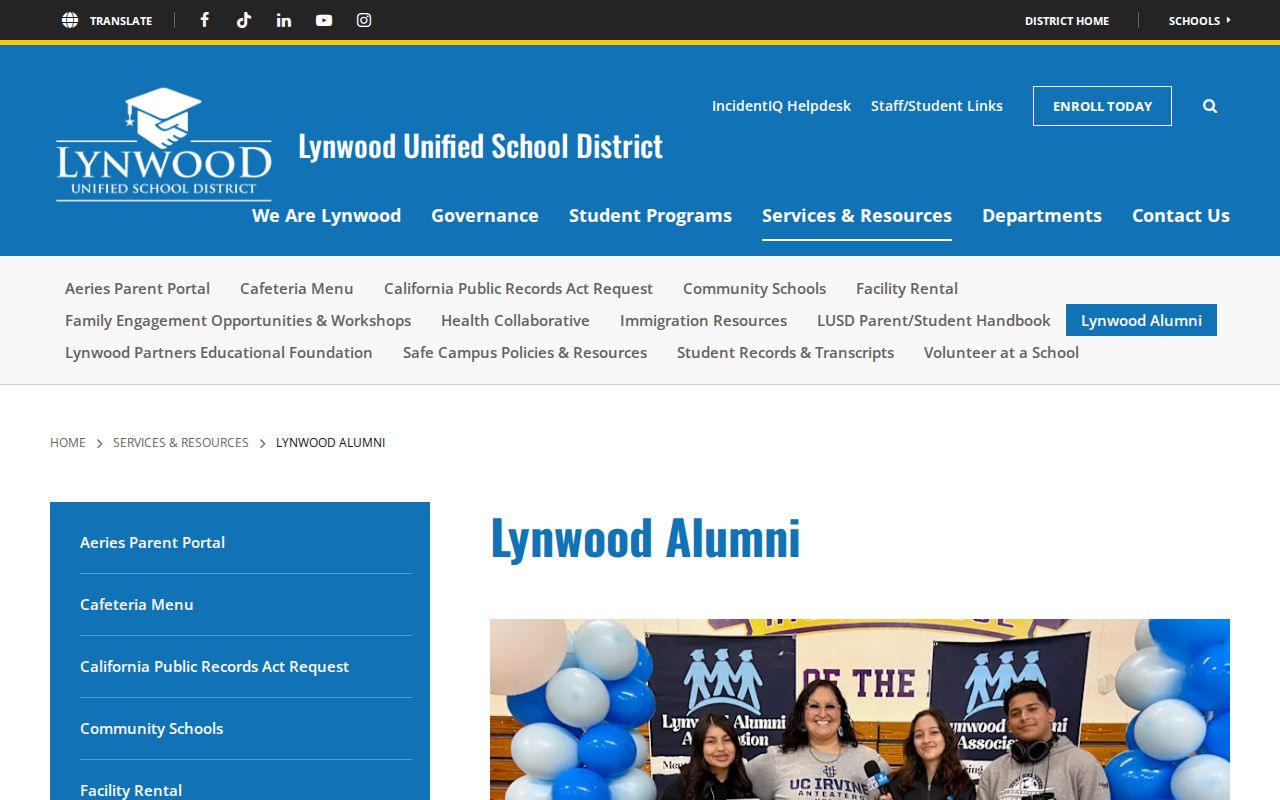Open the TikTok social icon

[x=244, y=20]
